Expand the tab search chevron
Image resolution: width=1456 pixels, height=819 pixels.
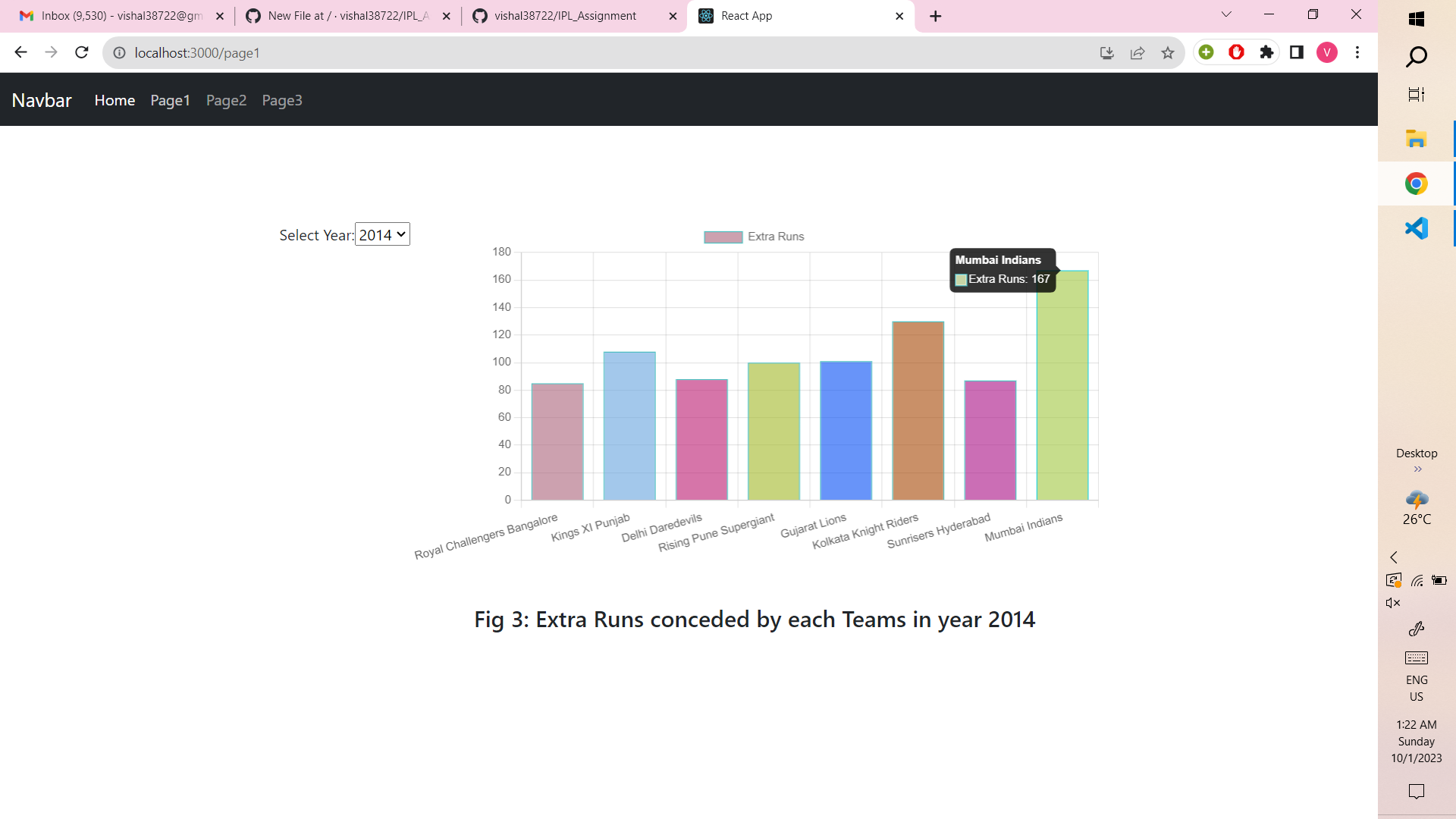pos(1226,15)
